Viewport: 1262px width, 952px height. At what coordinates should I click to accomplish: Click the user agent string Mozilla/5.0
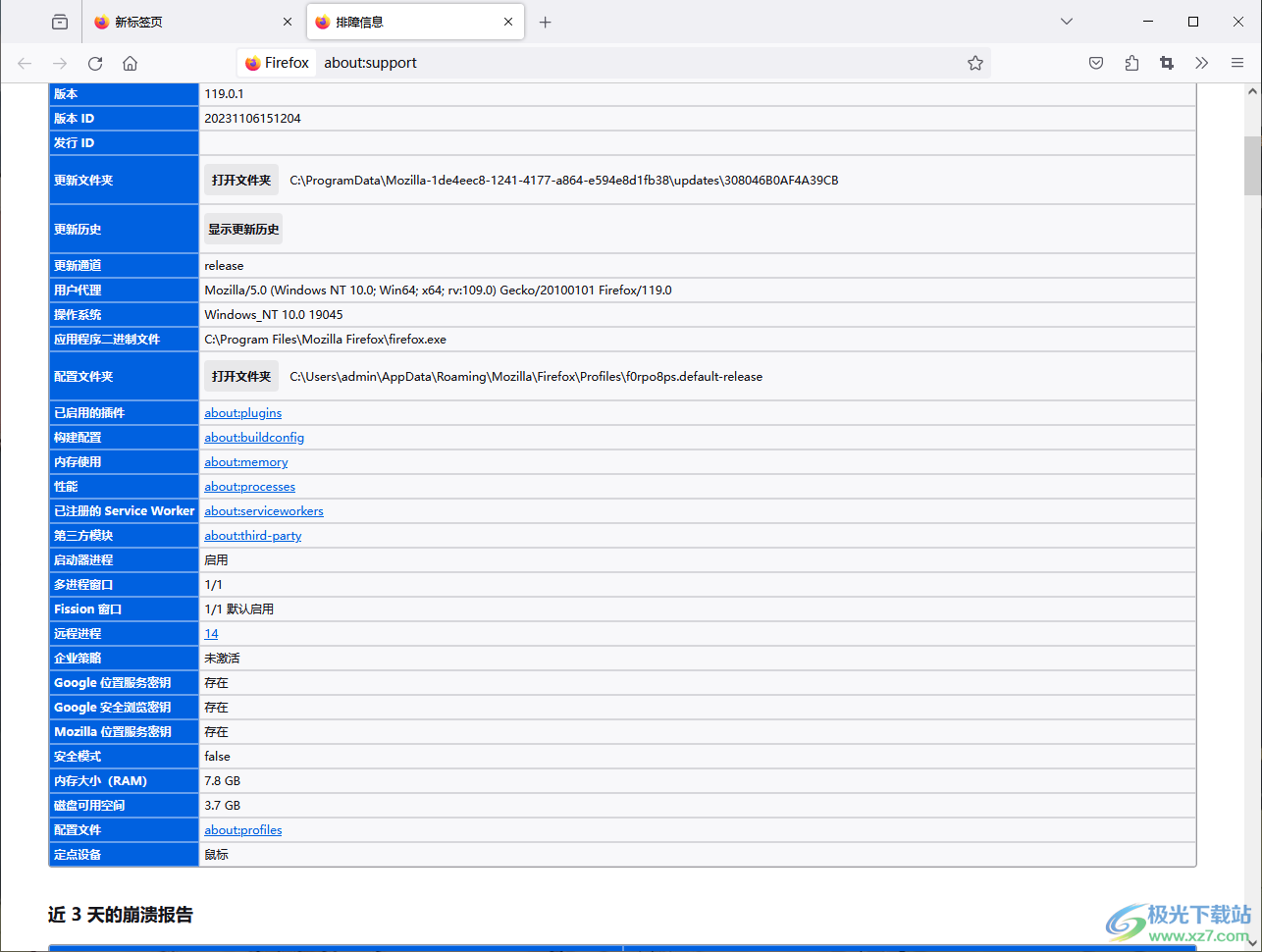(438, 291)
